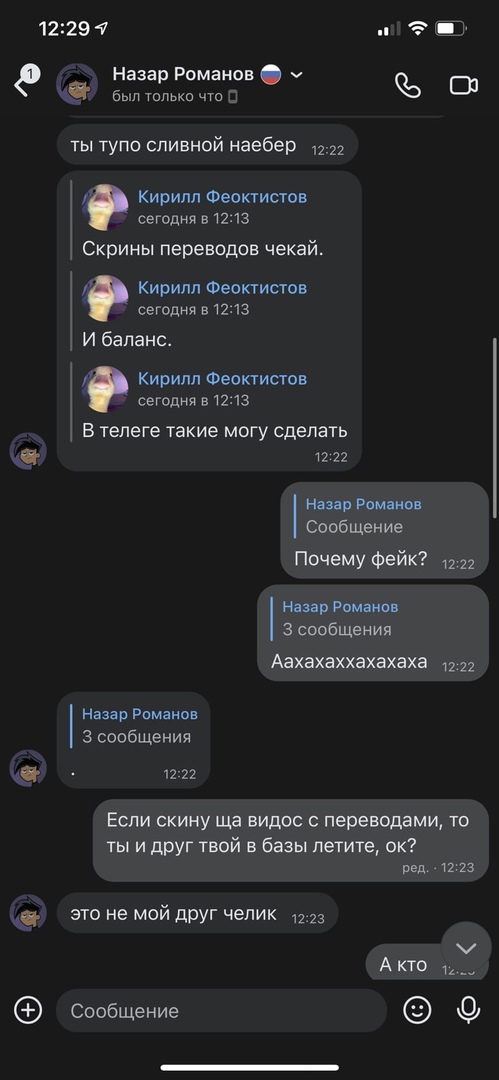Viewport: 499px width, 1080px height.
Task: Start a voice call with Назар Романов
Action: pos(407,85)
